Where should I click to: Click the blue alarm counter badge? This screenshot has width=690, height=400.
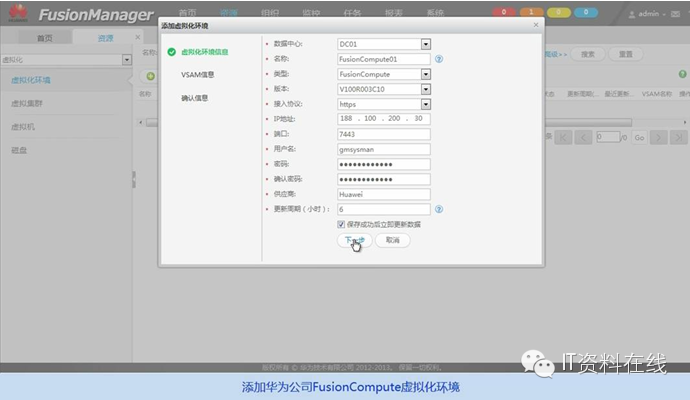[586, 12]
